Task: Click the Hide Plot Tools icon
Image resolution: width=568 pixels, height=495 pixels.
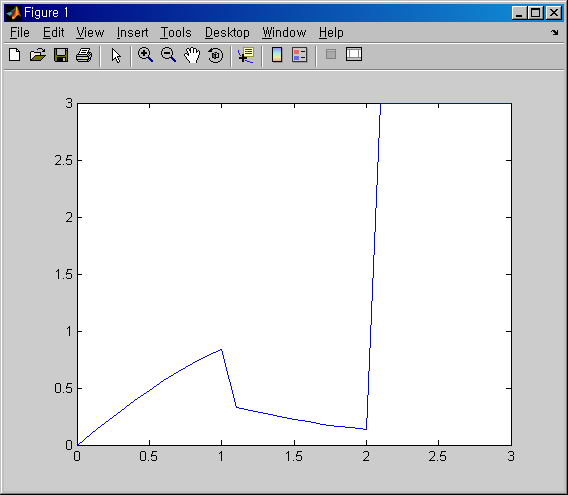Action: coord(331,54)
